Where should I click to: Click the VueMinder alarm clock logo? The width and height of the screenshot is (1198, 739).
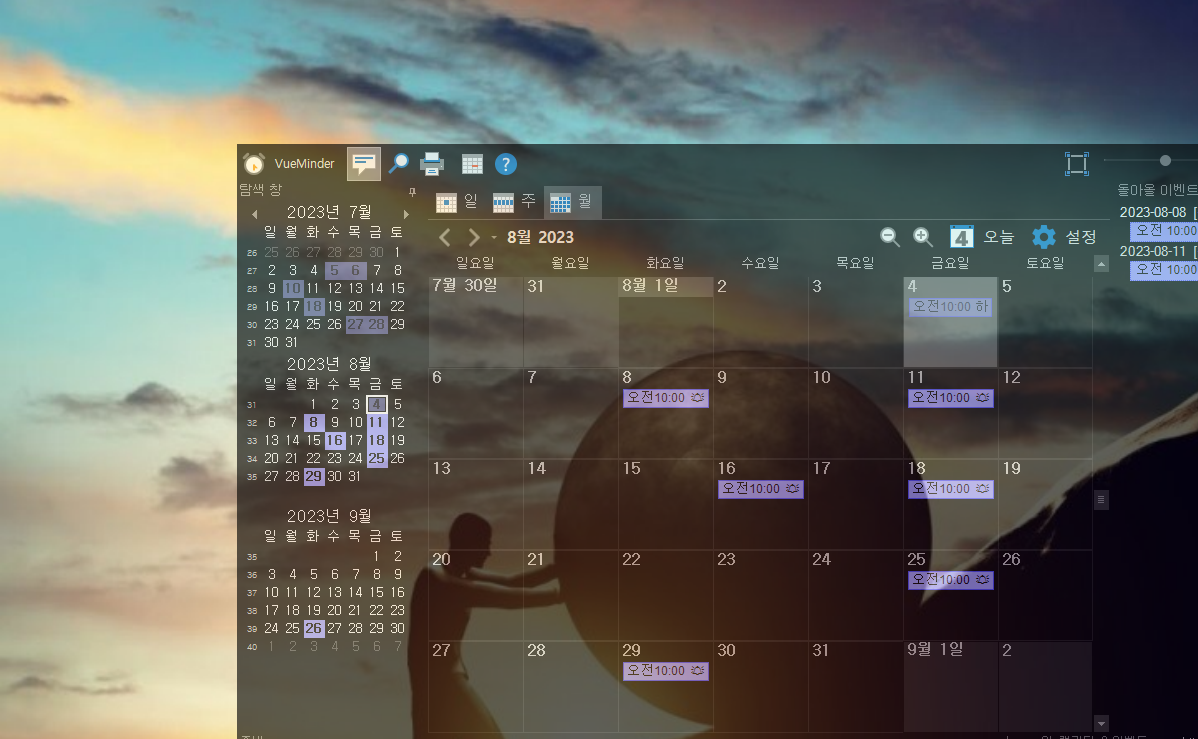point(254,164)
